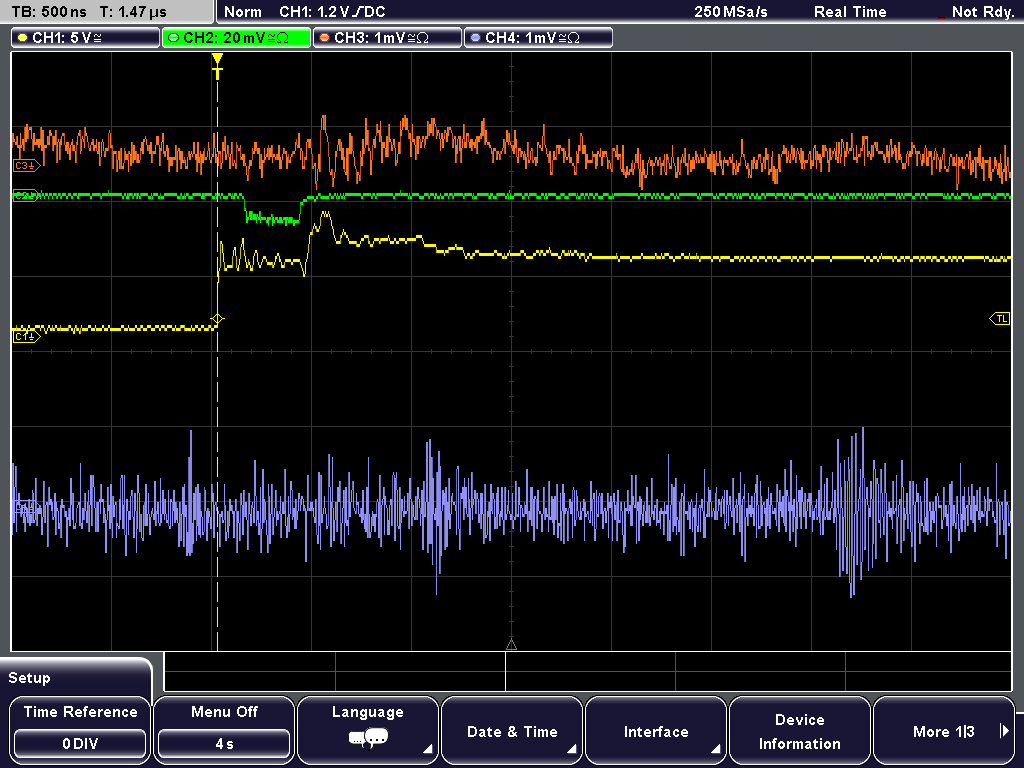Click the C4 ground level marker

(x=25, y=507)
